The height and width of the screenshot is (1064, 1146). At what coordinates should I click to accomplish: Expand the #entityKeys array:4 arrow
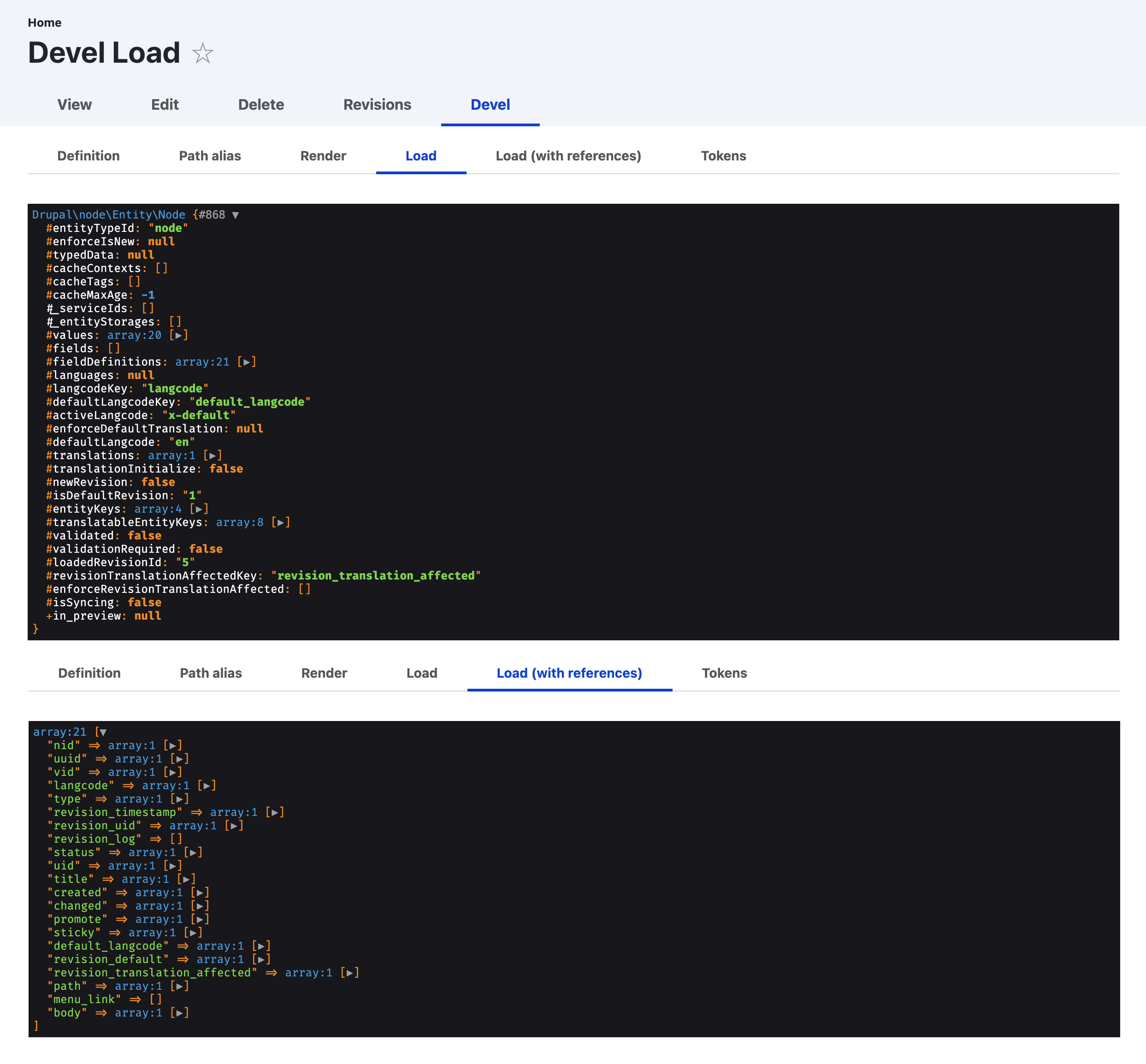point(199,509)
